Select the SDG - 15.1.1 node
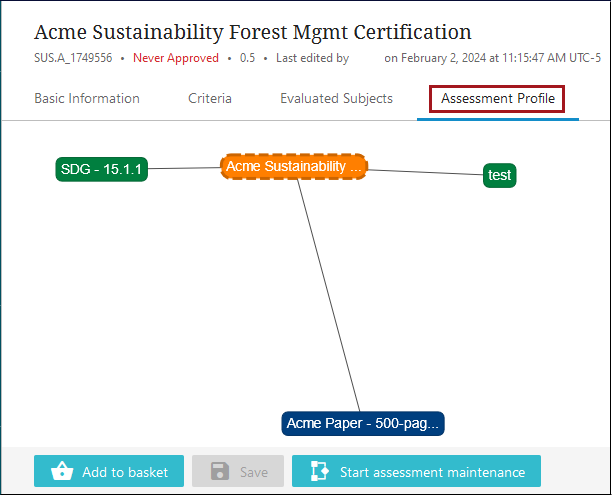The width and height of the screenshot is (612, 496). tap(102, 170)
